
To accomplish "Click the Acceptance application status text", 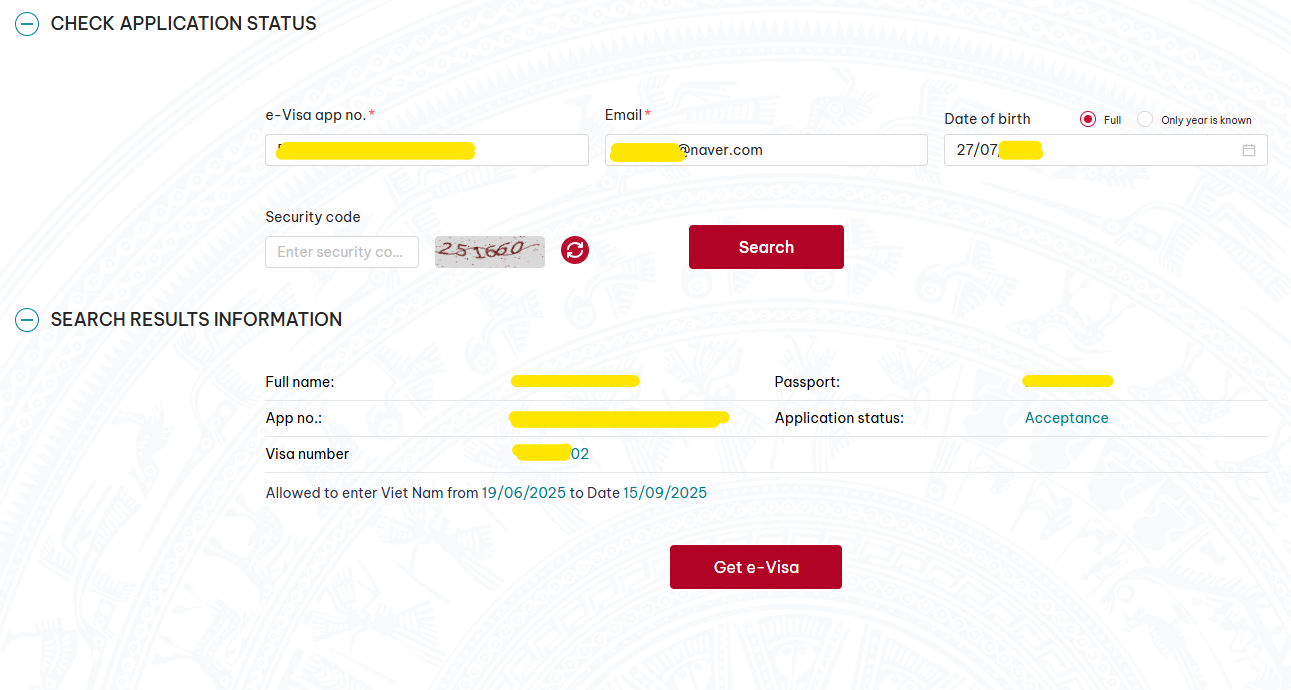I will [x=1066, y=418].
